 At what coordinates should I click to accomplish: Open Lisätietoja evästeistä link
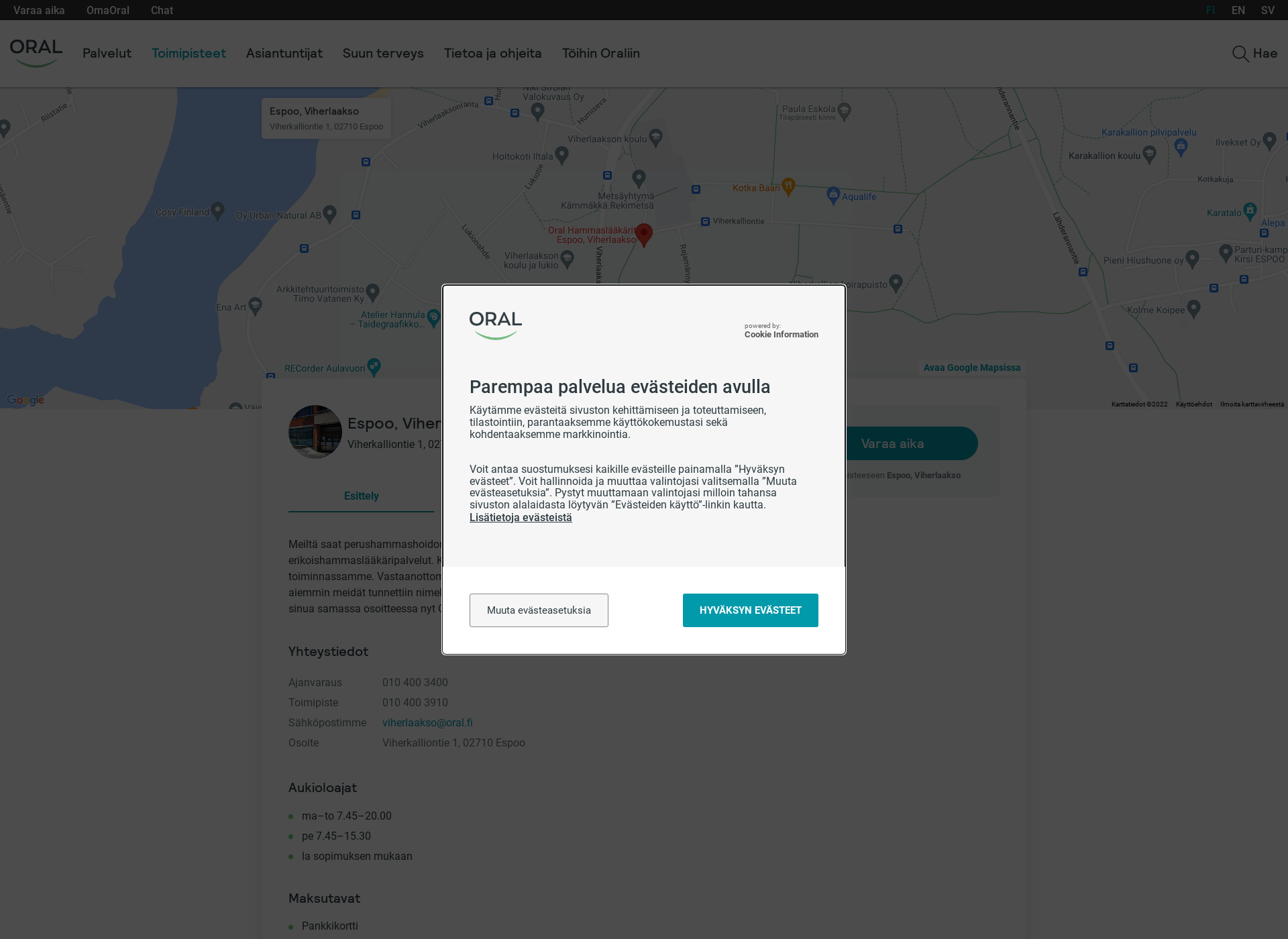click(521, 518)
